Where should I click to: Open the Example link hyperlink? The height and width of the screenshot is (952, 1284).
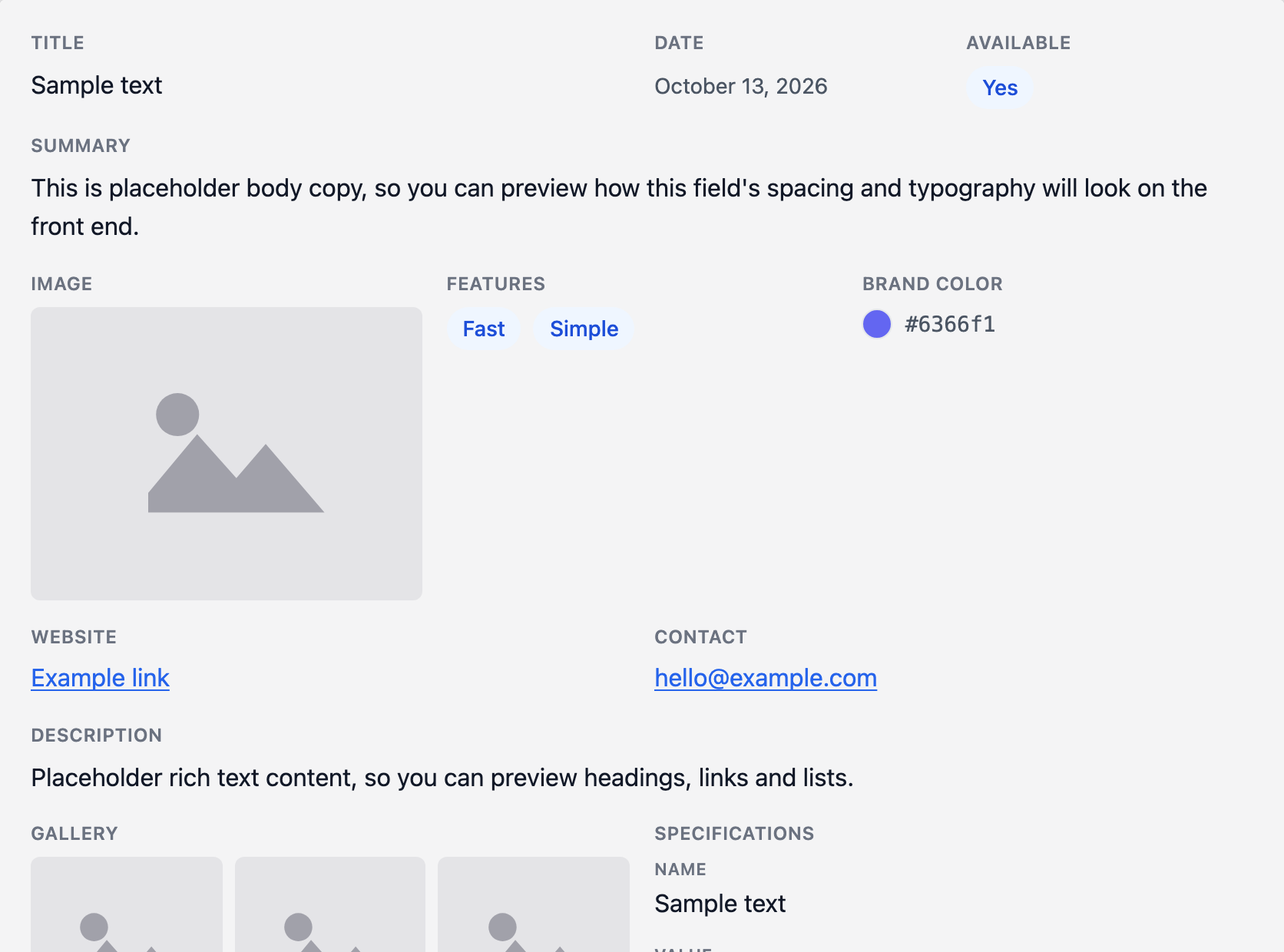pyautogui.click(x=100, y=678)
